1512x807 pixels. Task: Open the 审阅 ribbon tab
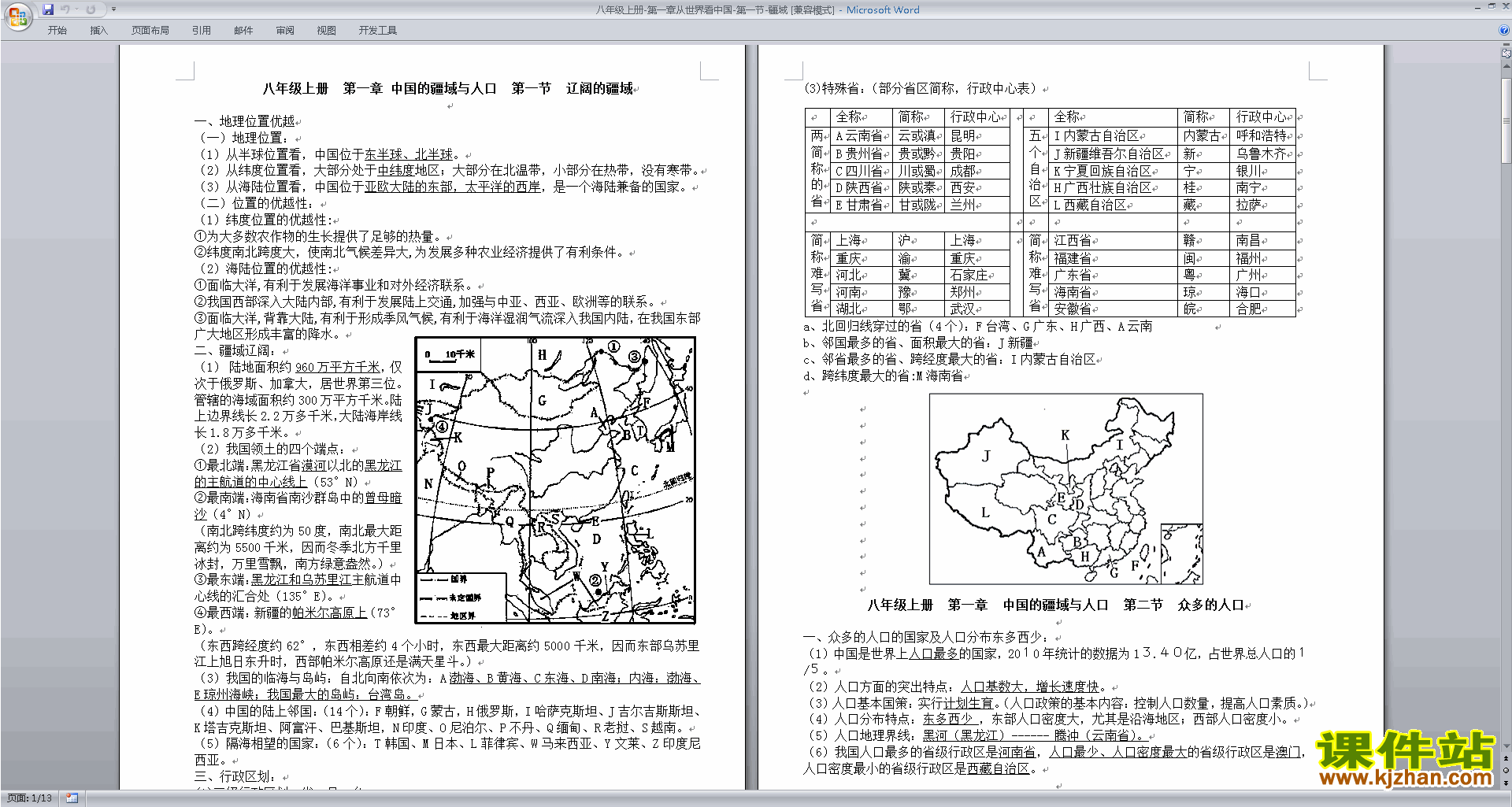pyautogui.click(x=285, y=31)
